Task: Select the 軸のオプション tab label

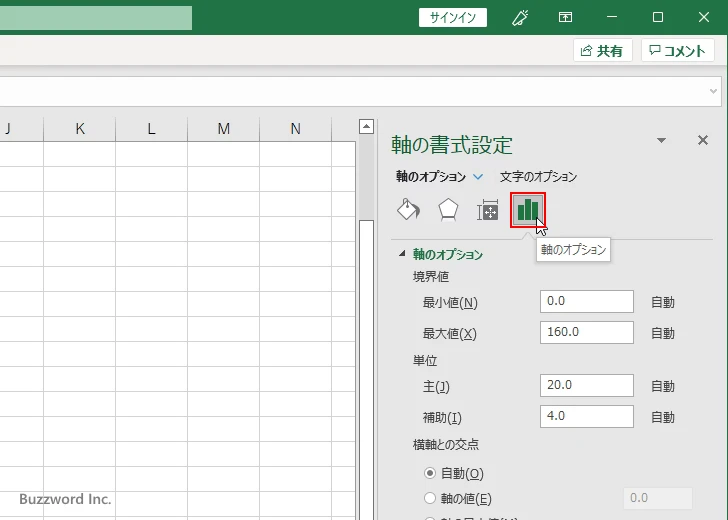Action: tap(431, 176)
